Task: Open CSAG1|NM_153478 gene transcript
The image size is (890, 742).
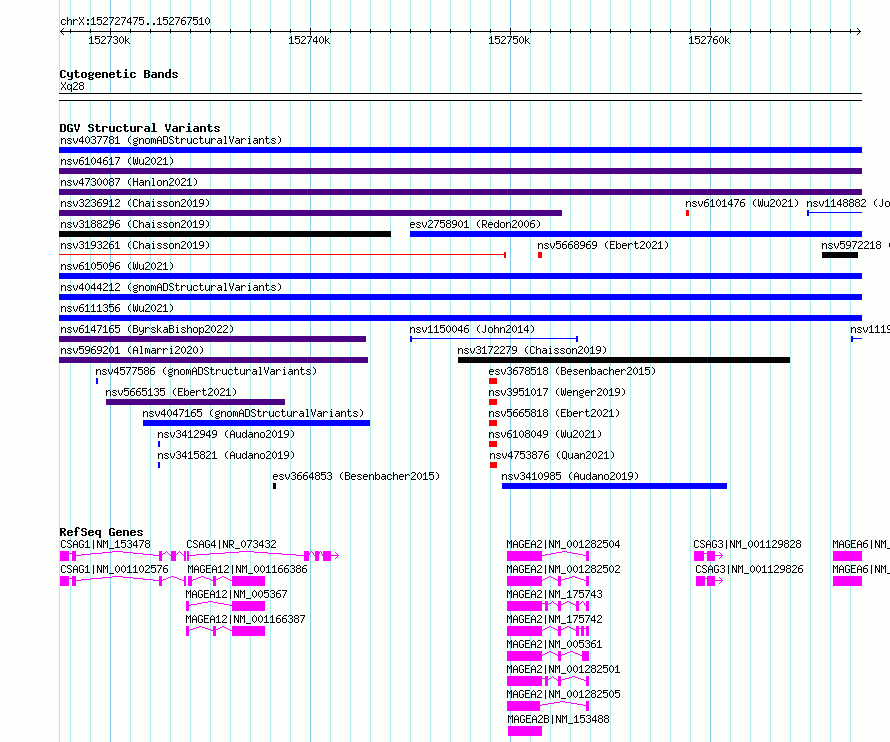Action: tap(105, 544)
